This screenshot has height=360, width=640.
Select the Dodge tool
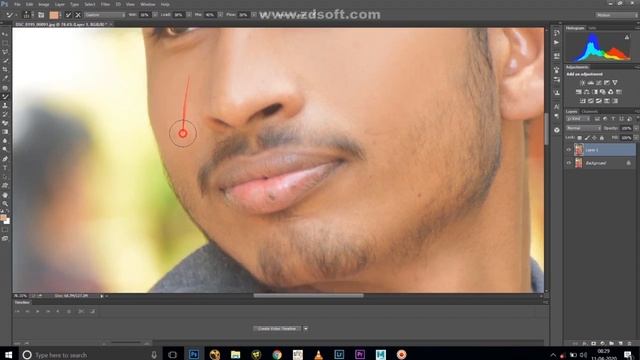coord(5,149)
